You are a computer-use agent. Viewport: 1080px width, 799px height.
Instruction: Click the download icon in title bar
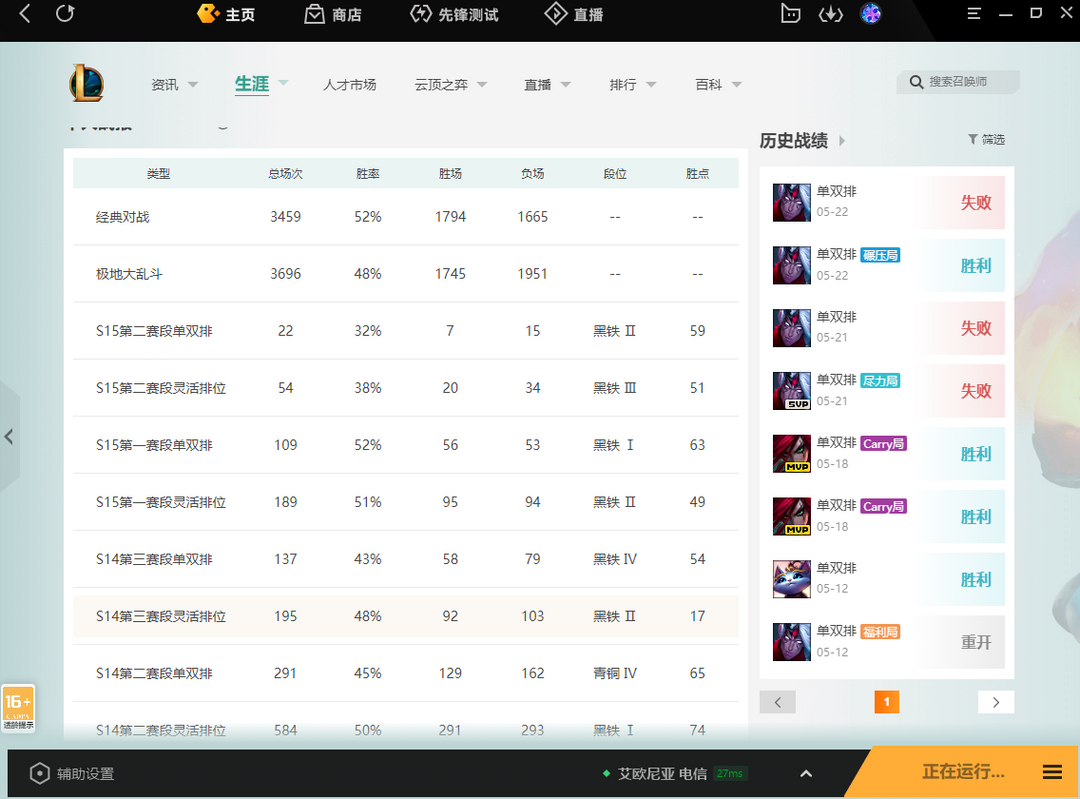pos(830,14)
